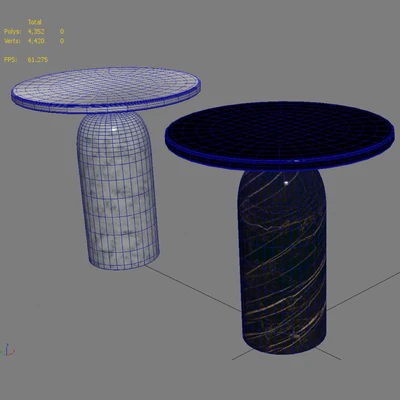Select the black table's round top

279,136
